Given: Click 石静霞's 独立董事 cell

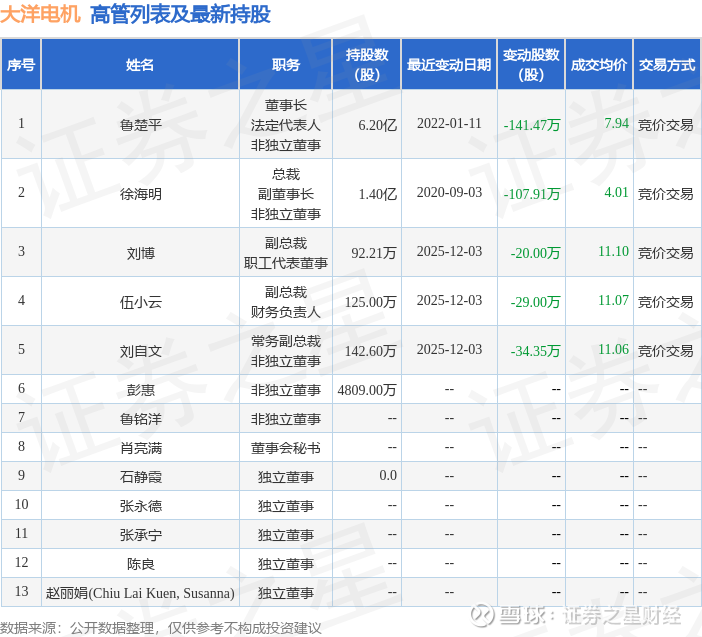Looking at the screenshot, I should (286, 477).
